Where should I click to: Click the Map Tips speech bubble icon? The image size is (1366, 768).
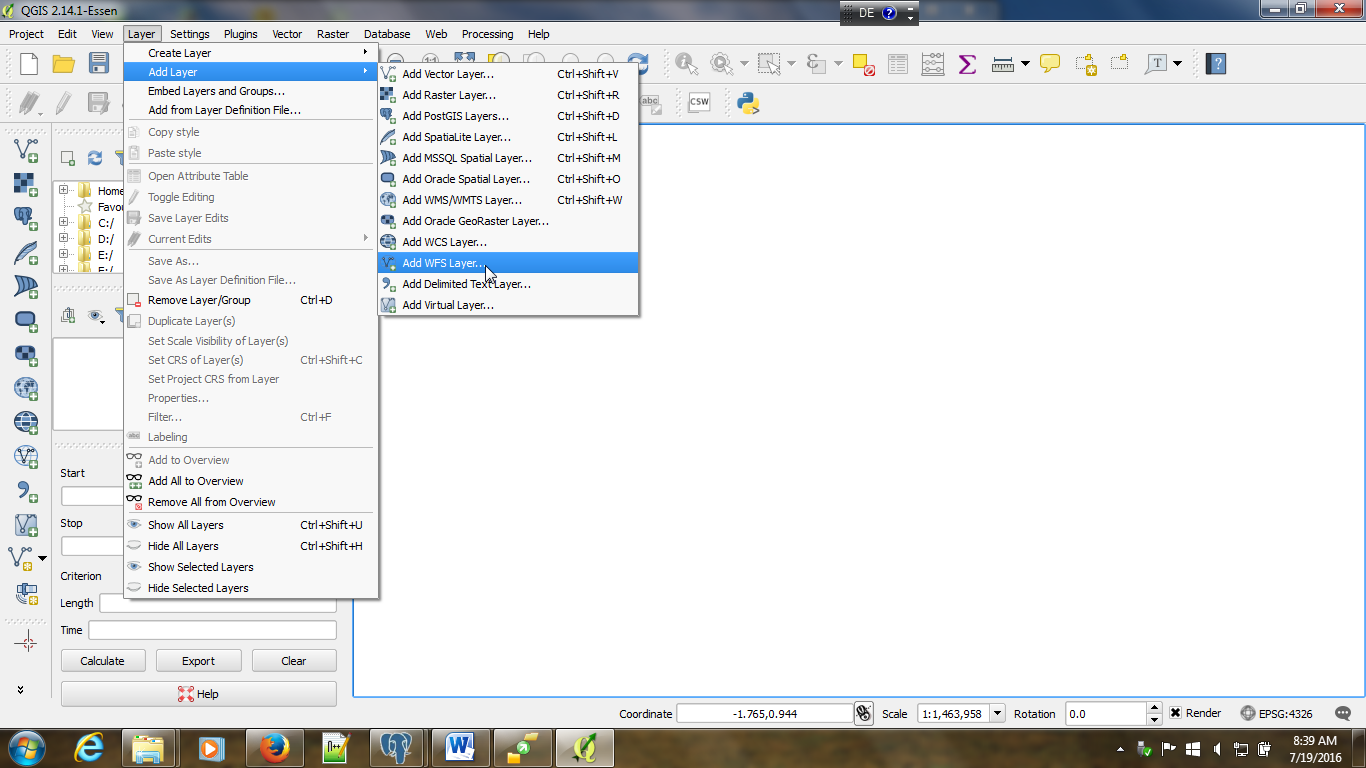point(1050,64)
